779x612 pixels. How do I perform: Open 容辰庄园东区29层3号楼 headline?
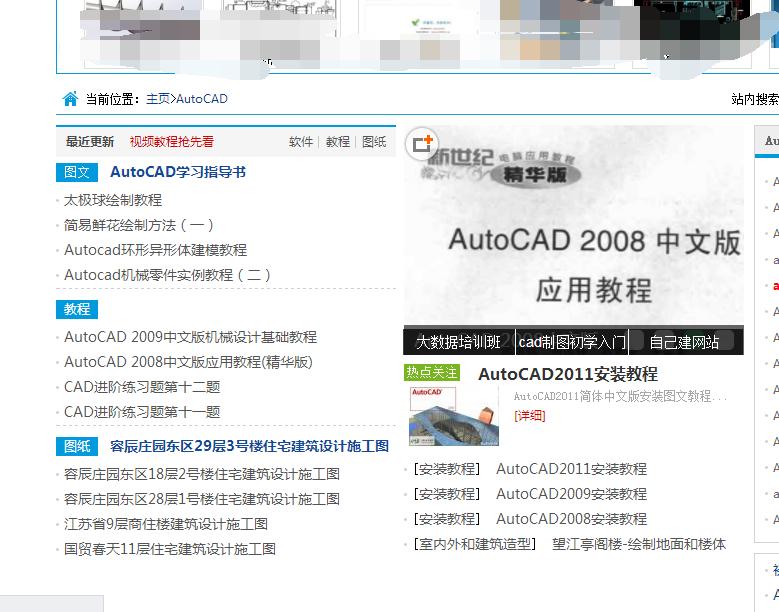point(249,446)
